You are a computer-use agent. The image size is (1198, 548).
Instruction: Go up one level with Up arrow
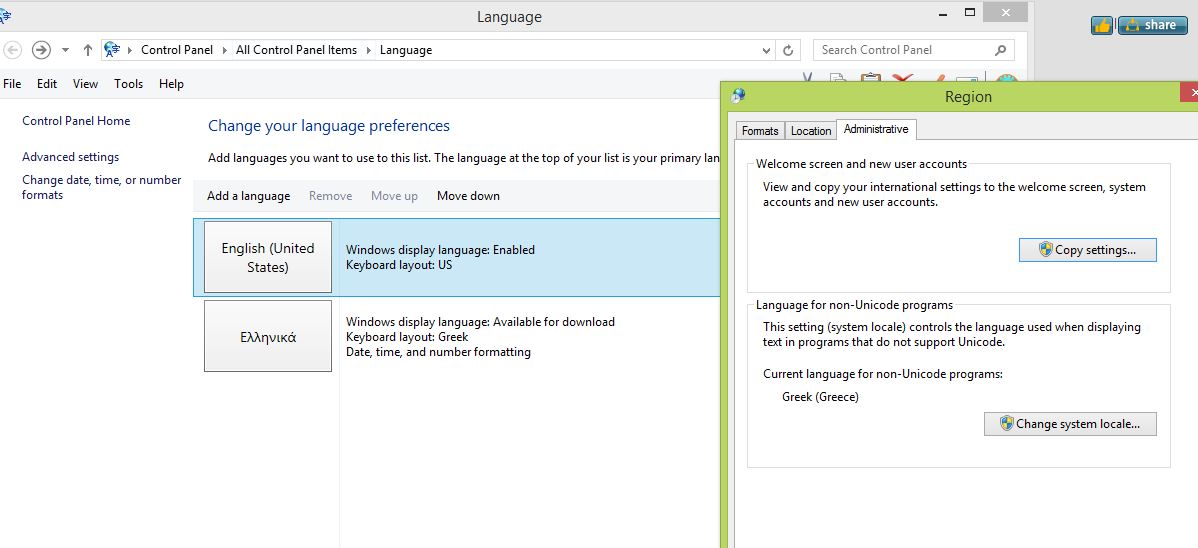pyautogui.click(x=88, y=50)
